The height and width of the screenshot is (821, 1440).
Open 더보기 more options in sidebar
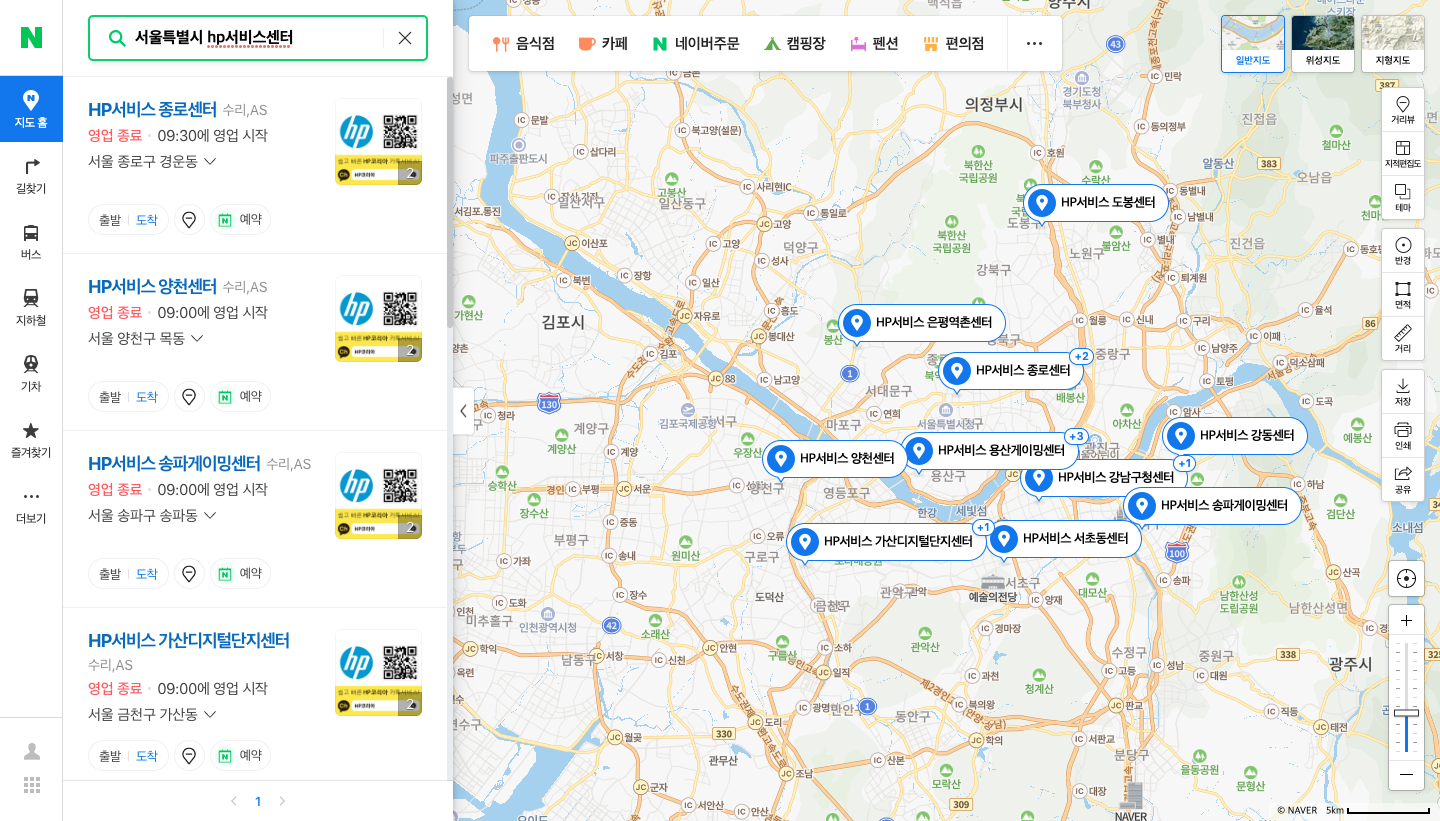pyautogui.click(x=31, y=505)
